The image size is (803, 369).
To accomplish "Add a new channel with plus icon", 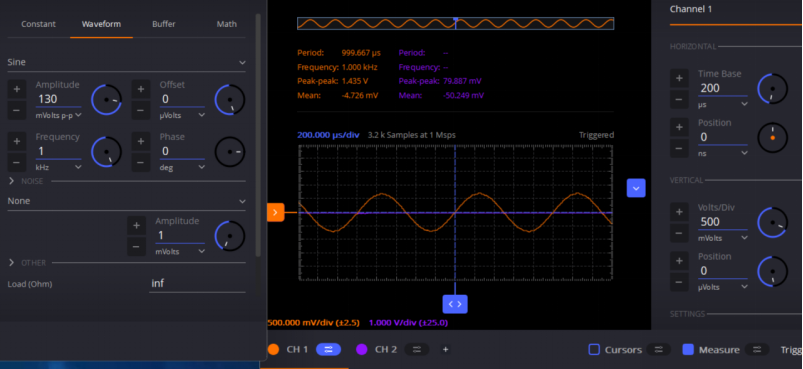I will 446,350.
